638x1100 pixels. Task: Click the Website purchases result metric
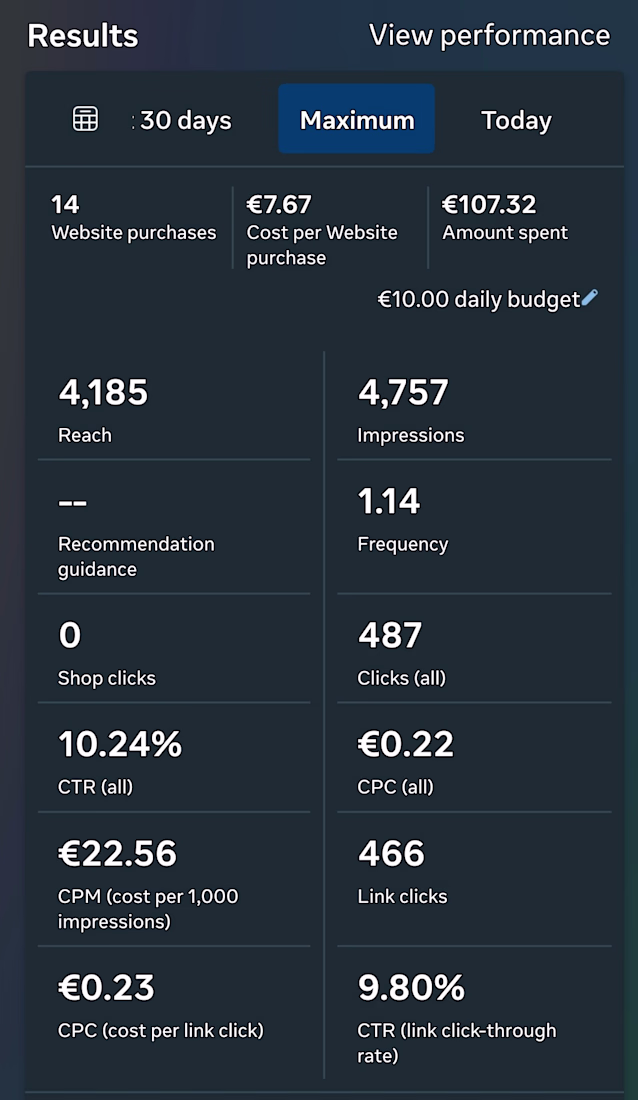(x=133, y=218)
